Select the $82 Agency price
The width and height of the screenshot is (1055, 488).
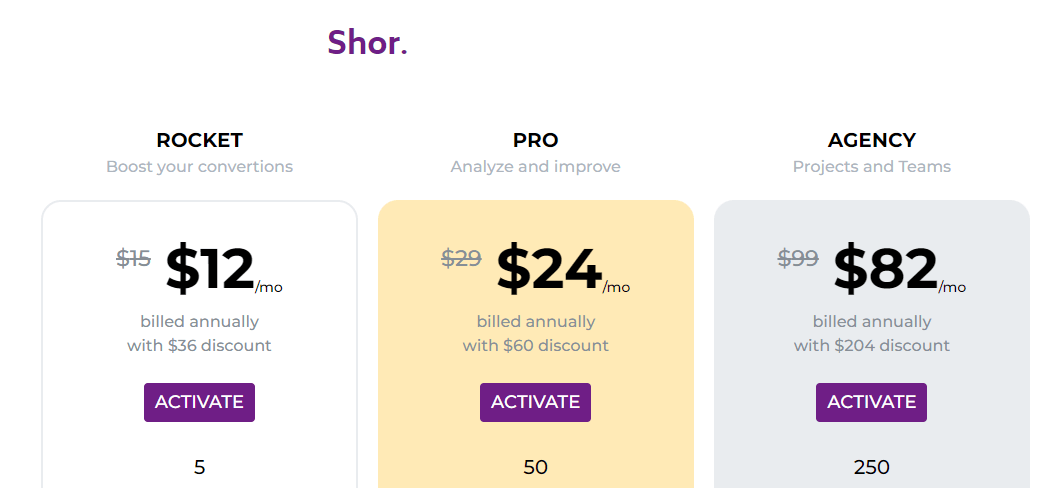tap(885, 270)
